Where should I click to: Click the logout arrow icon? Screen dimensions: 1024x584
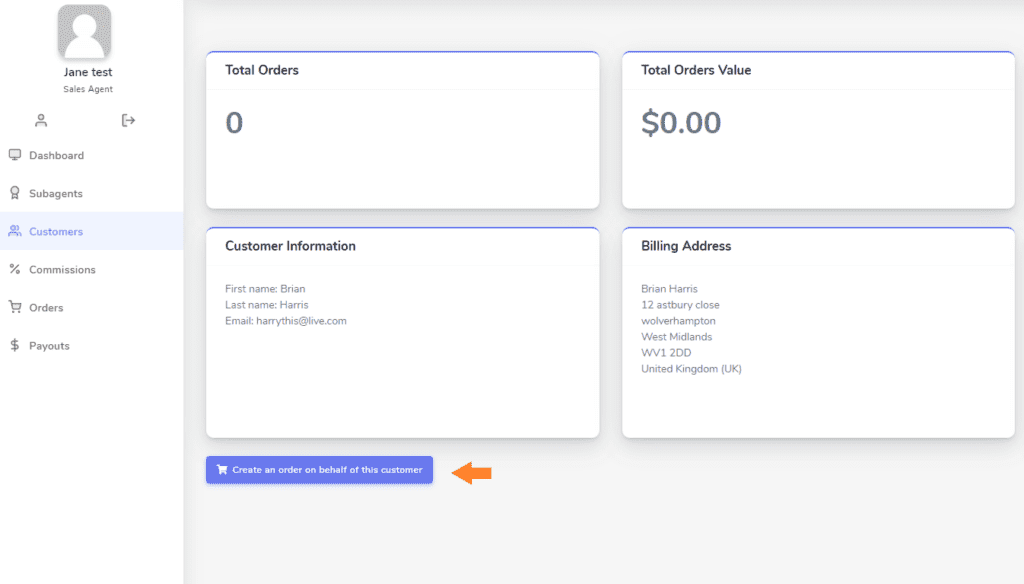point(128,120)
